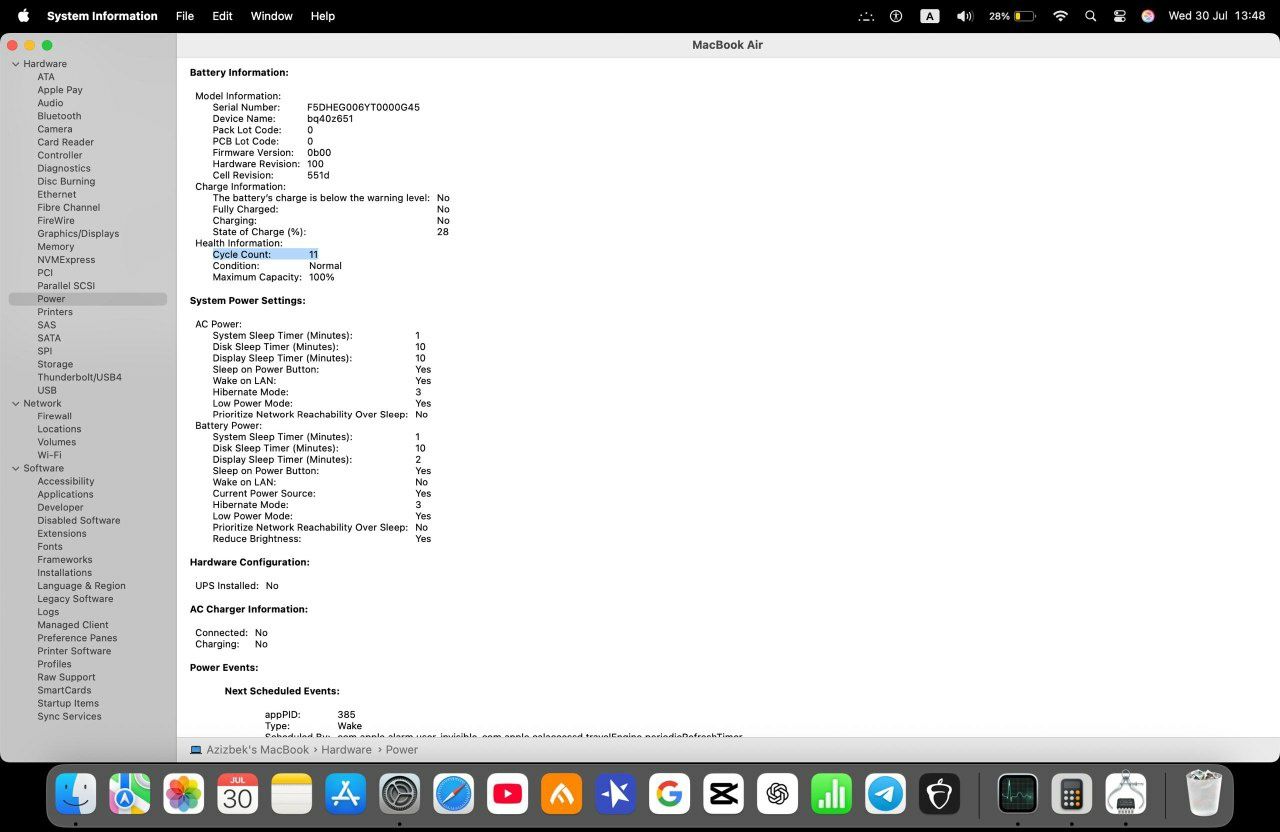Launch the App Store from Dock
This screenshot has width=1280, height=832.
tap(346, 794)
